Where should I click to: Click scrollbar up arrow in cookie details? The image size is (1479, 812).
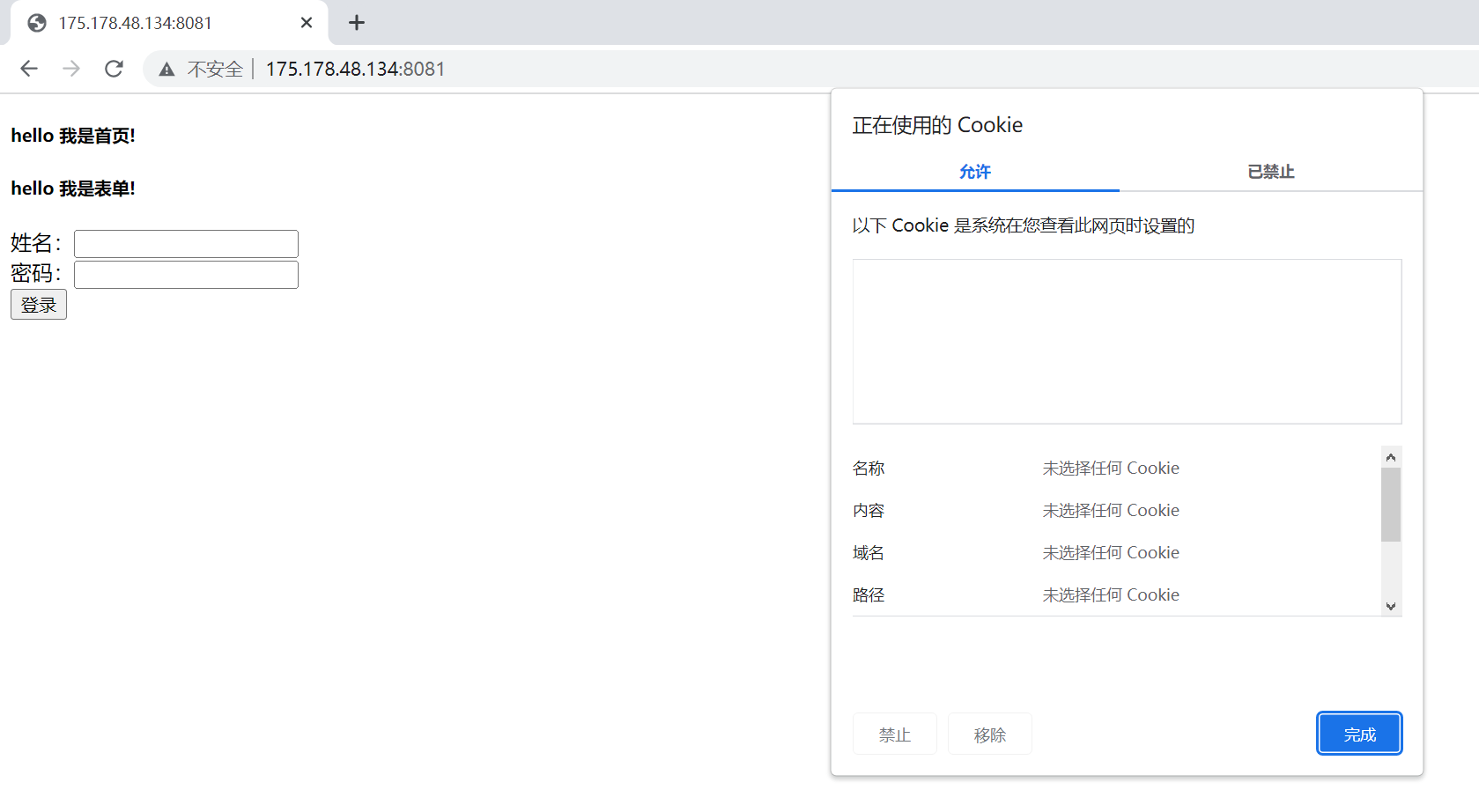pos(1391,457)
